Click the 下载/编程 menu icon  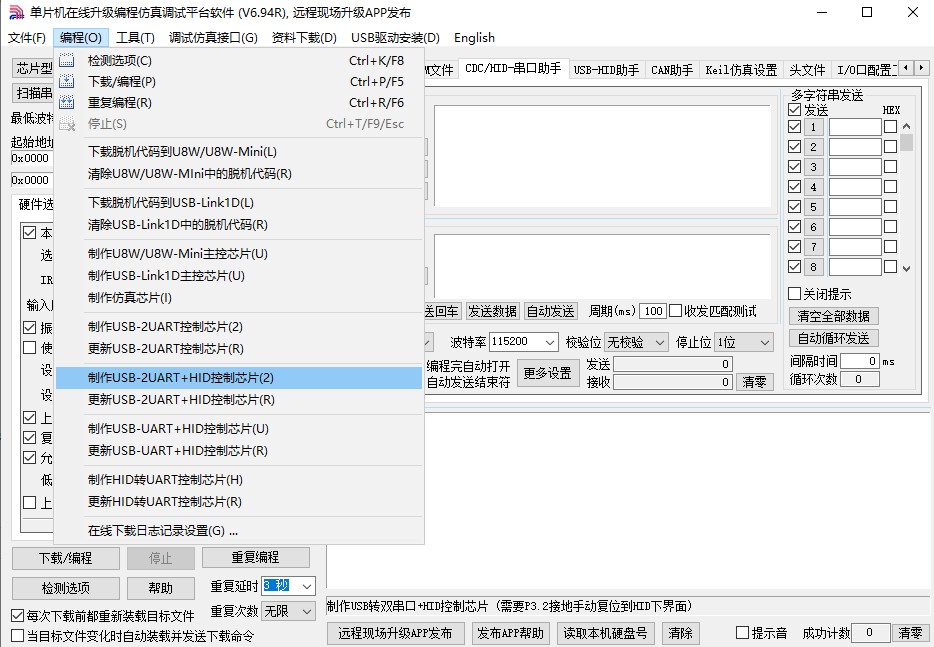[67, 82]
